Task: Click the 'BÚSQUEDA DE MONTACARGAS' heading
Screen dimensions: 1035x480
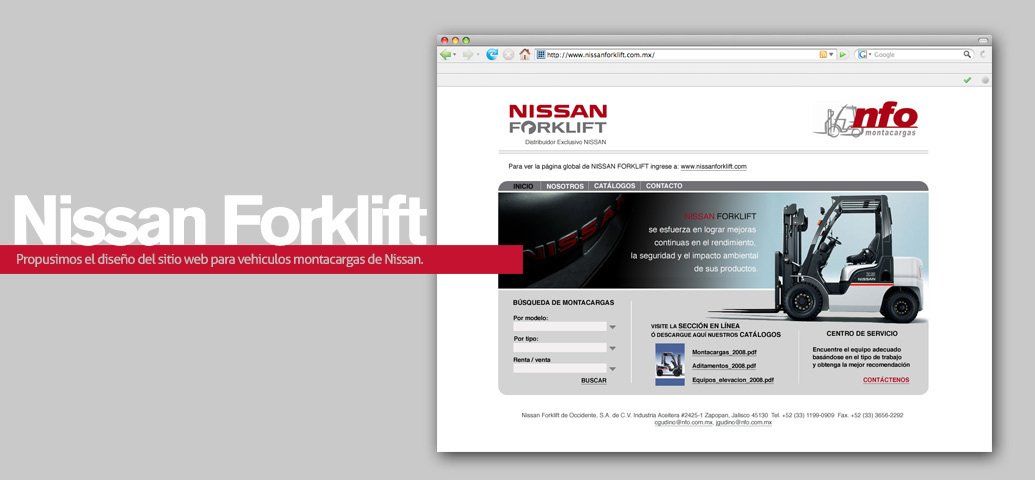Action: [563, 303]
